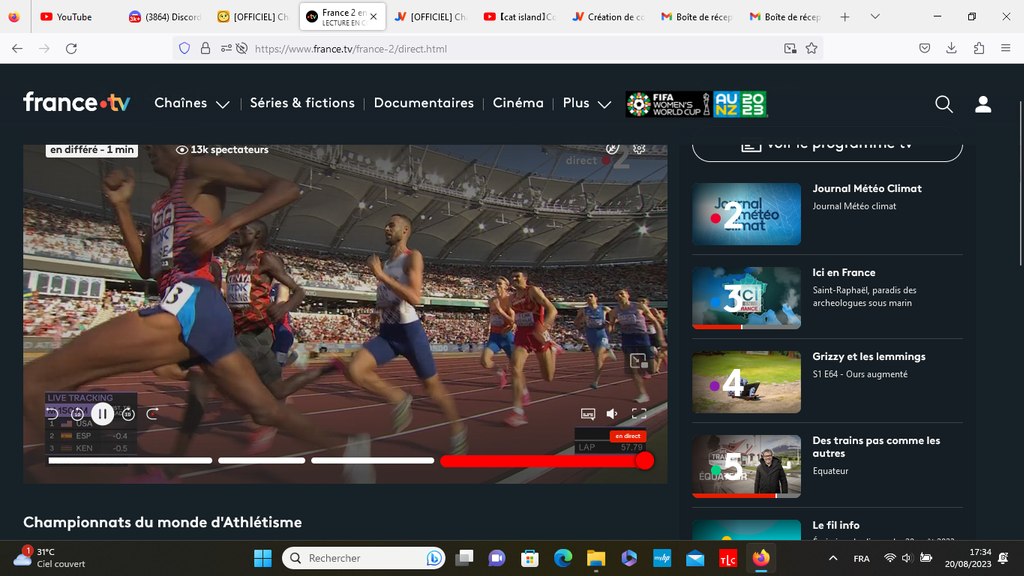Open 'Le fil info' channel entry
1024x576 pixels.
(836, 525)
